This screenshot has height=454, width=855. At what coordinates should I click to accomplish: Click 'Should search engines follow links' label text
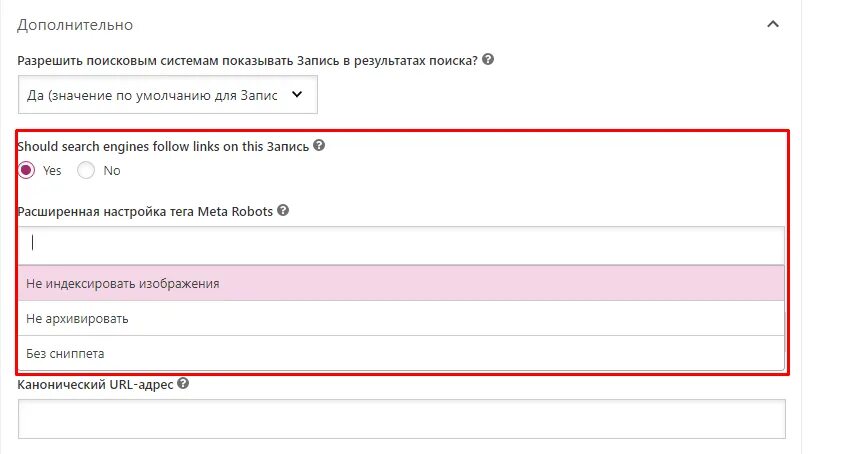[163, 146]
